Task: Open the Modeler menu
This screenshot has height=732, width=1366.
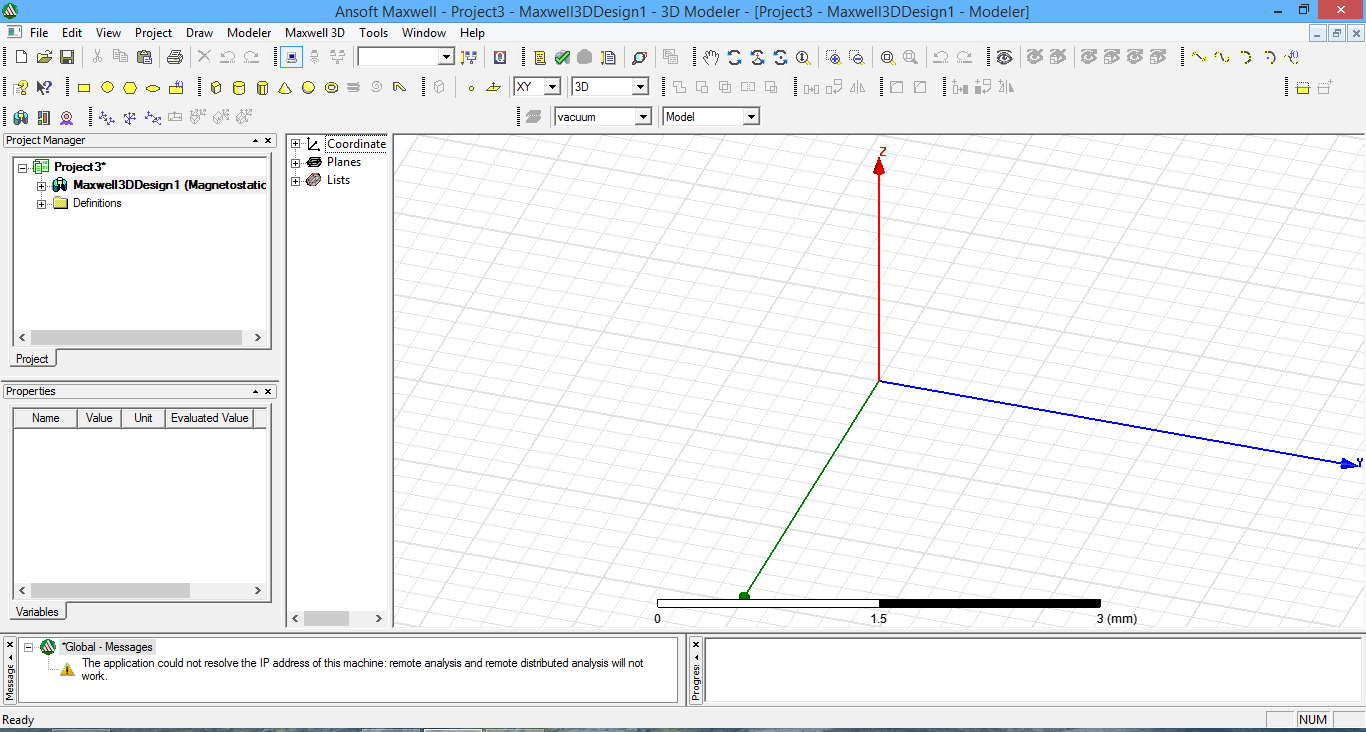Action: pyautogui.click(x=249, y=32)
